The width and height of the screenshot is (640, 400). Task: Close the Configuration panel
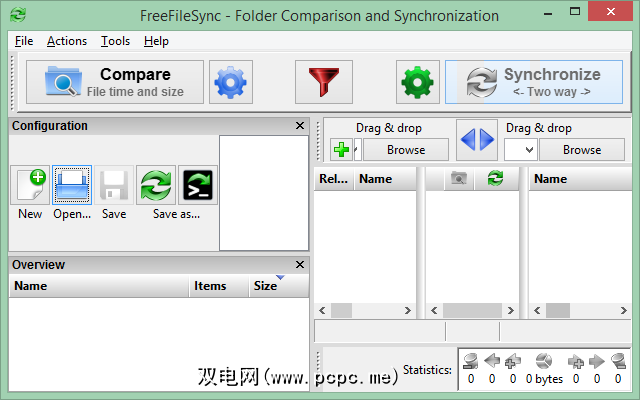pos(300,126)
